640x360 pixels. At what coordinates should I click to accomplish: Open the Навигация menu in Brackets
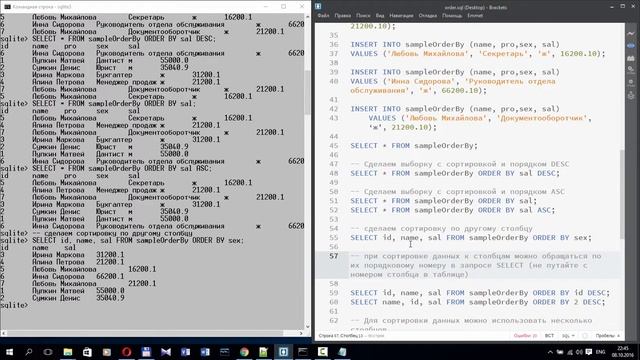(401, 16)
